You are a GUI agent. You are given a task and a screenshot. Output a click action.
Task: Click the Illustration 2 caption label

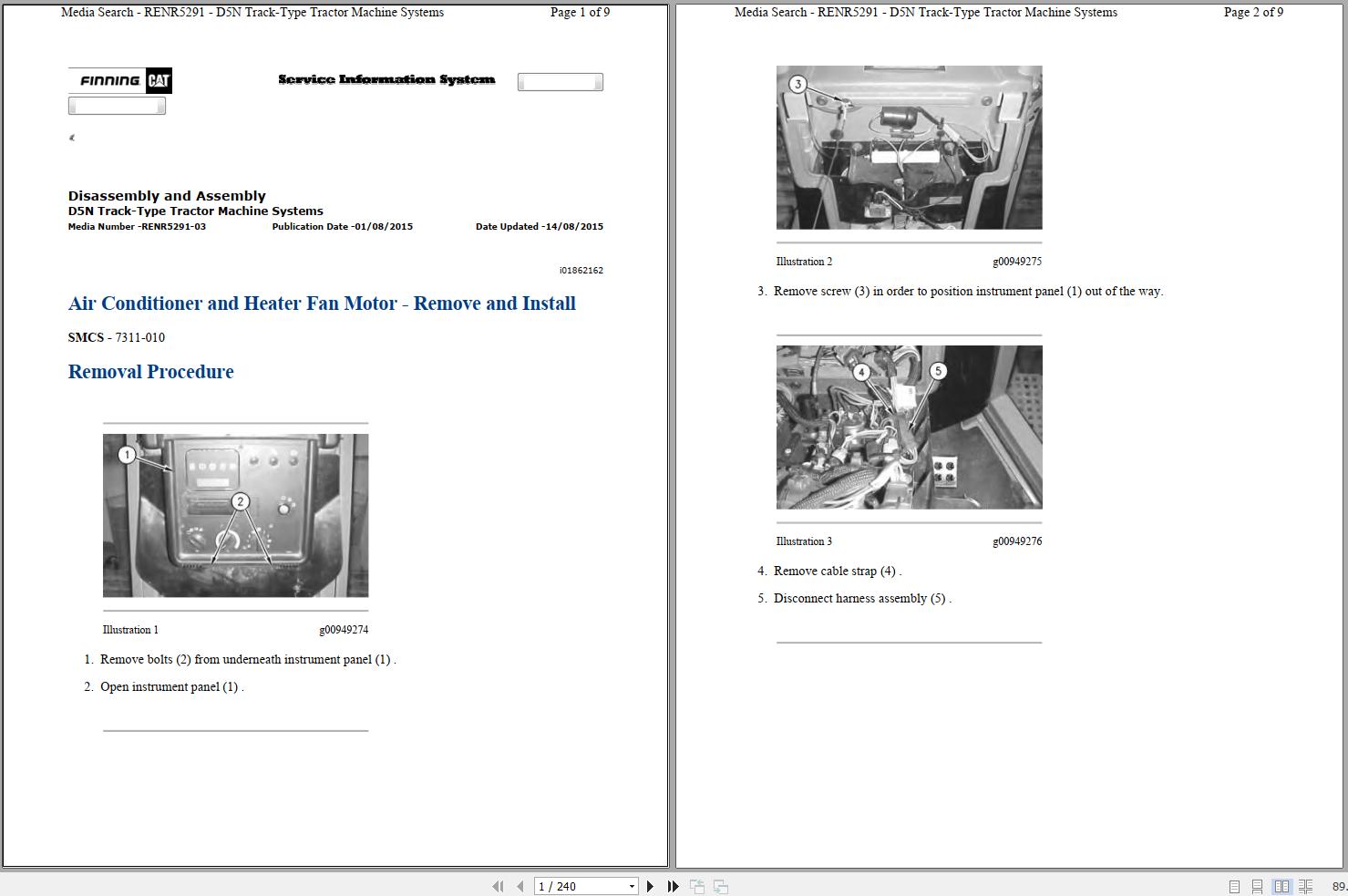click(804, 262)
